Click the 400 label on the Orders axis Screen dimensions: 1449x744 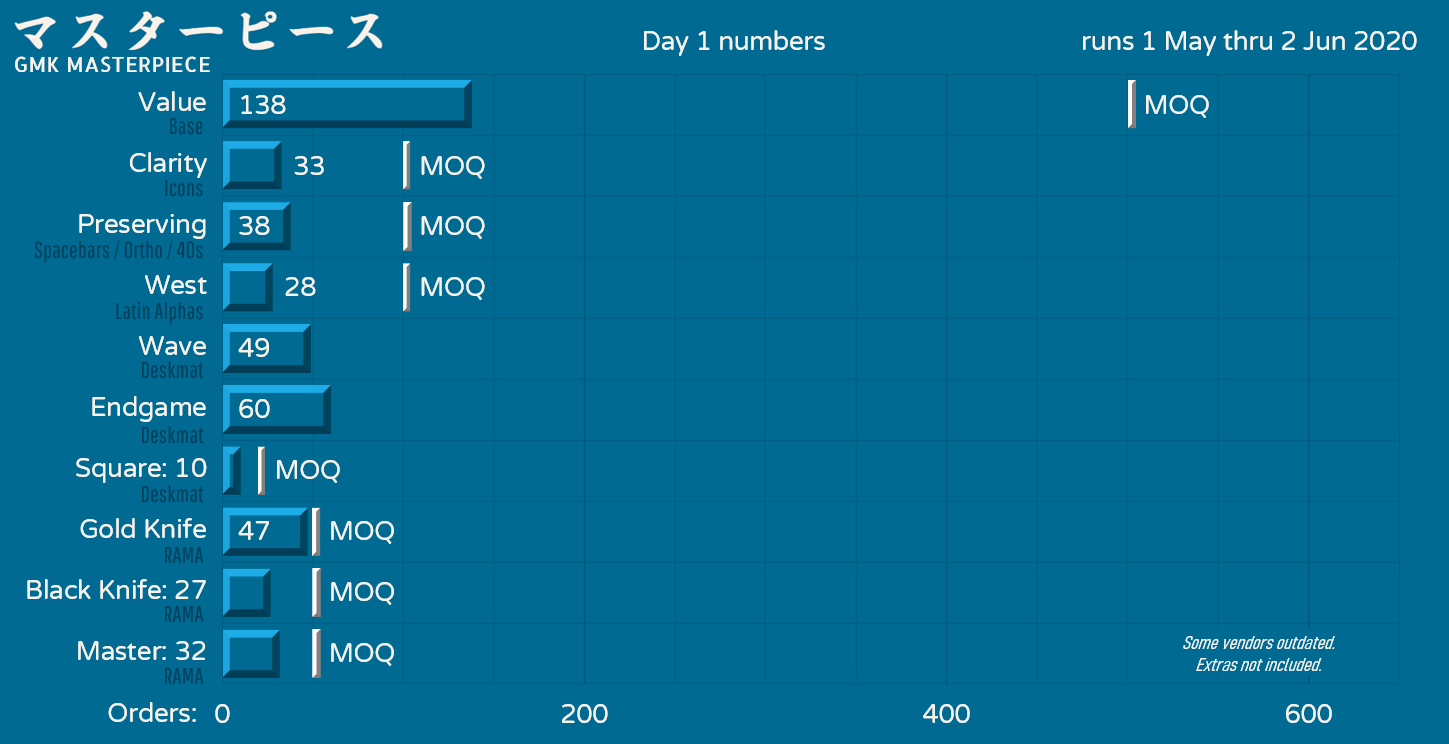pyautogui.click(x=946, y=713)
